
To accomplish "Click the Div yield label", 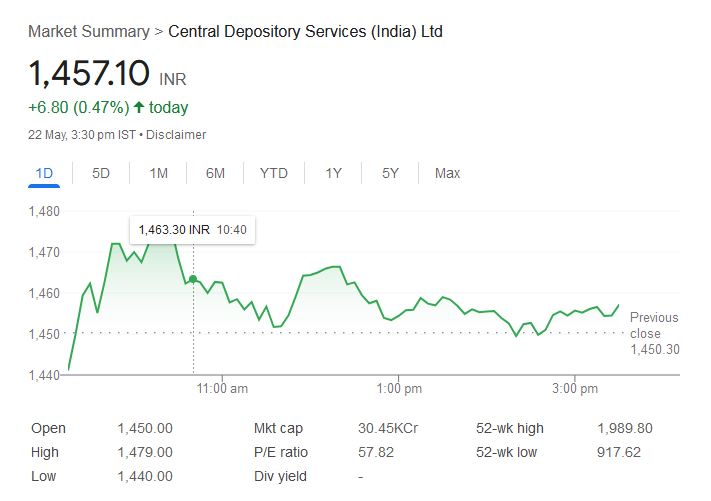I will (280, 477).
